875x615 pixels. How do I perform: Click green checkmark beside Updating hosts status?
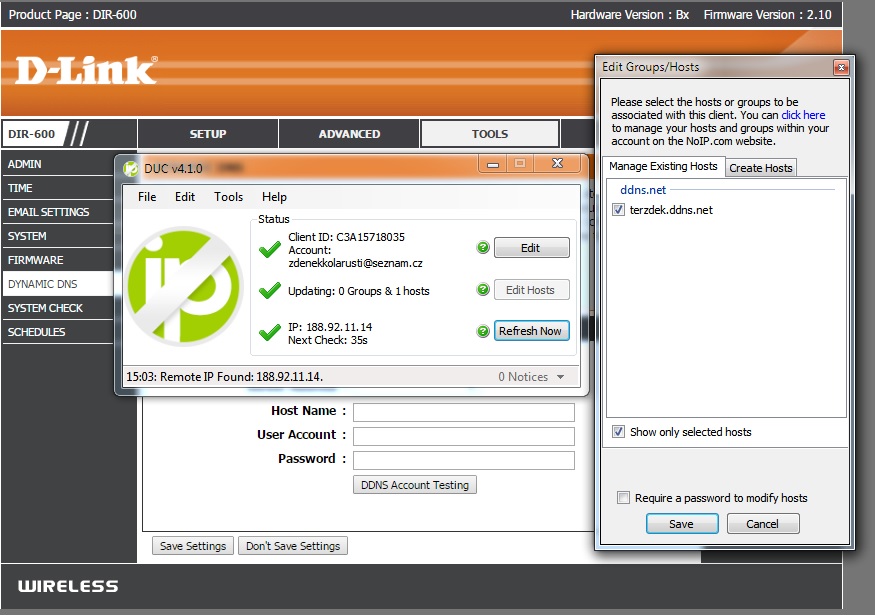[270, 290]
